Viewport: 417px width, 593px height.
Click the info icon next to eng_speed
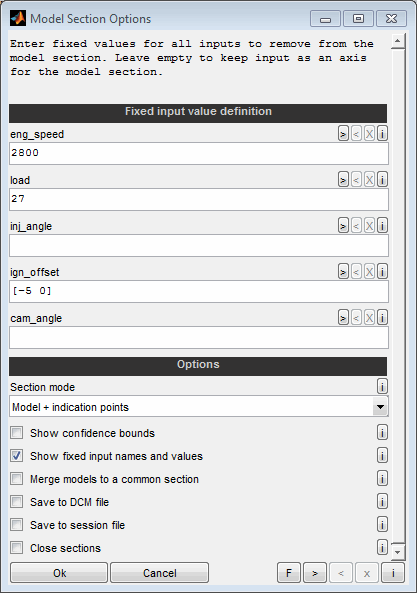tap(382, 134)
